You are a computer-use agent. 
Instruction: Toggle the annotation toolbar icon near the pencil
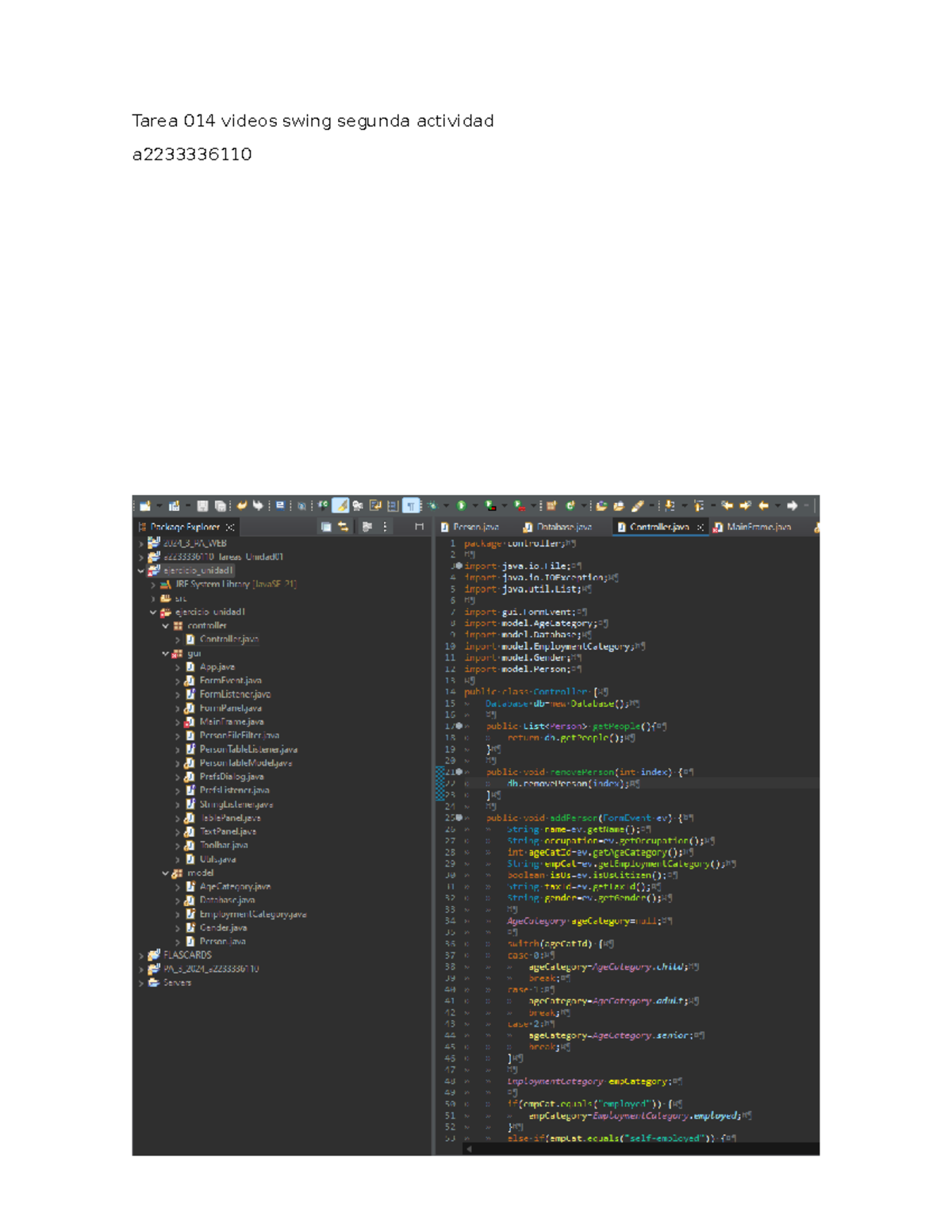341,505
